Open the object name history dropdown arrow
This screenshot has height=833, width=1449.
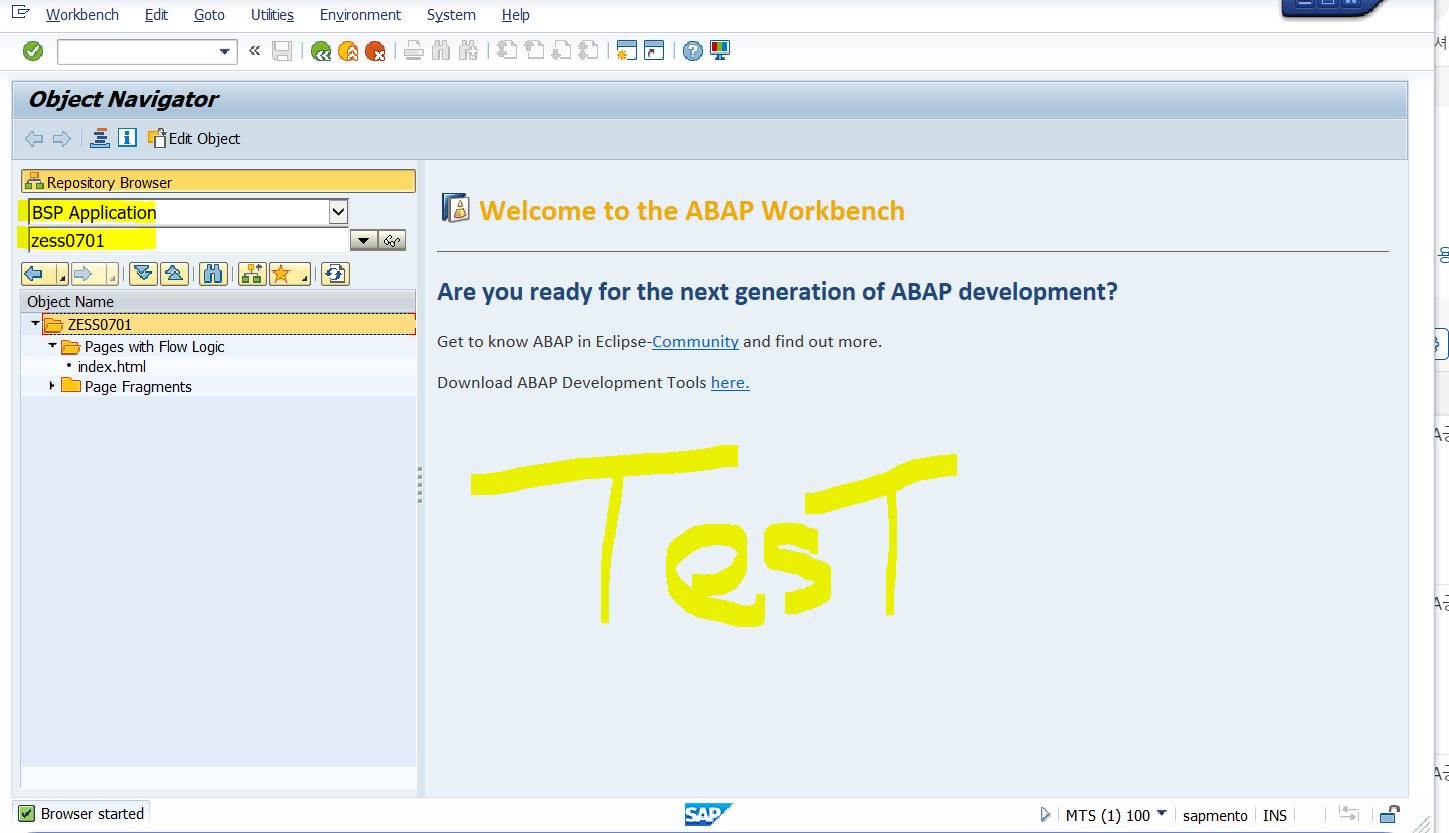tap(363, 241)
